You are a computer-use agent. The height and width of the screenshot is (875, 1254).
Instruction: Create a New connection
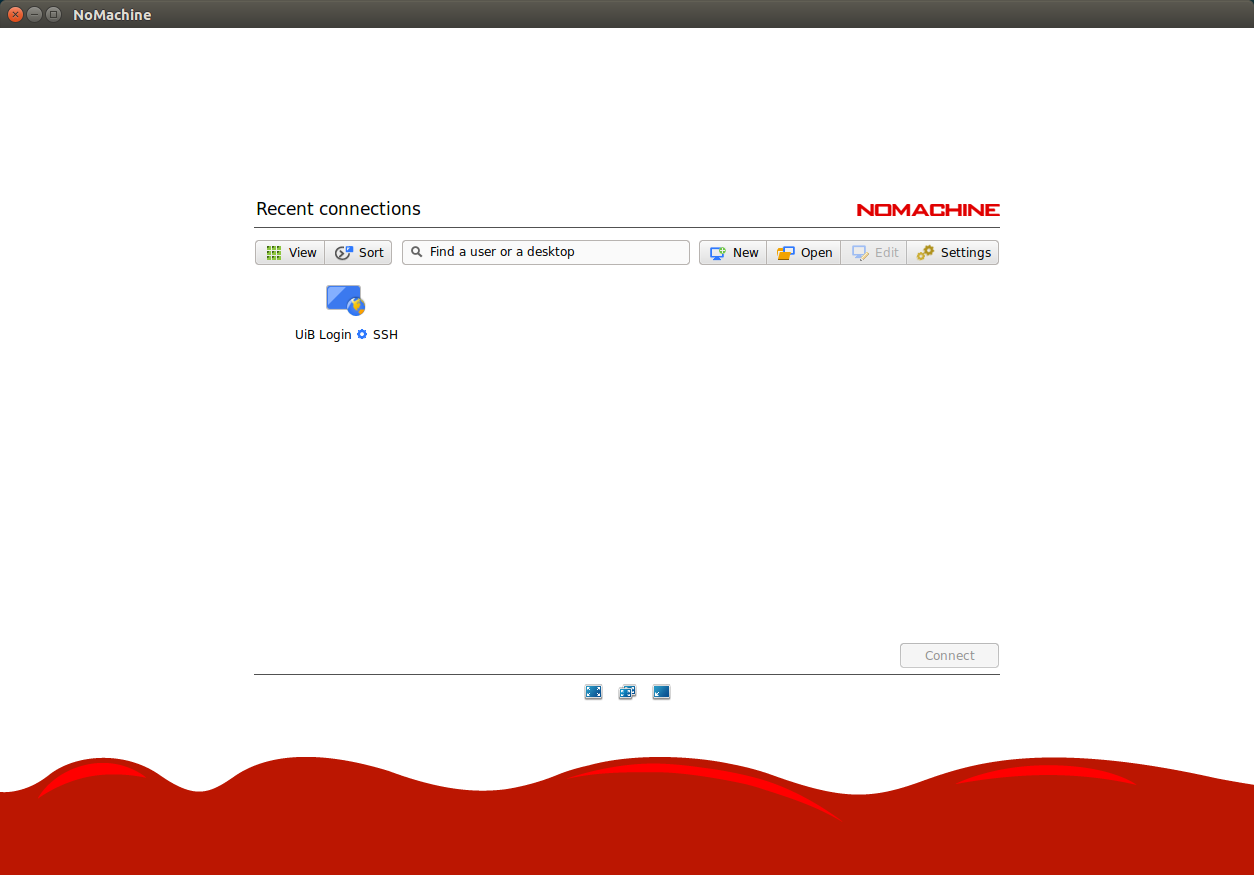tap(733, 253)
